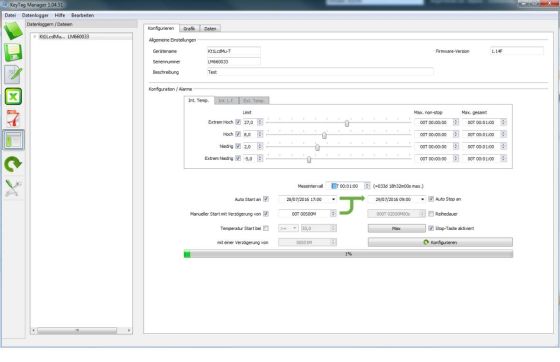Toggle the Stop-Taste aktiviert checkbox
This screenshot has height=362, width=560.
click(x=431, y=228)
